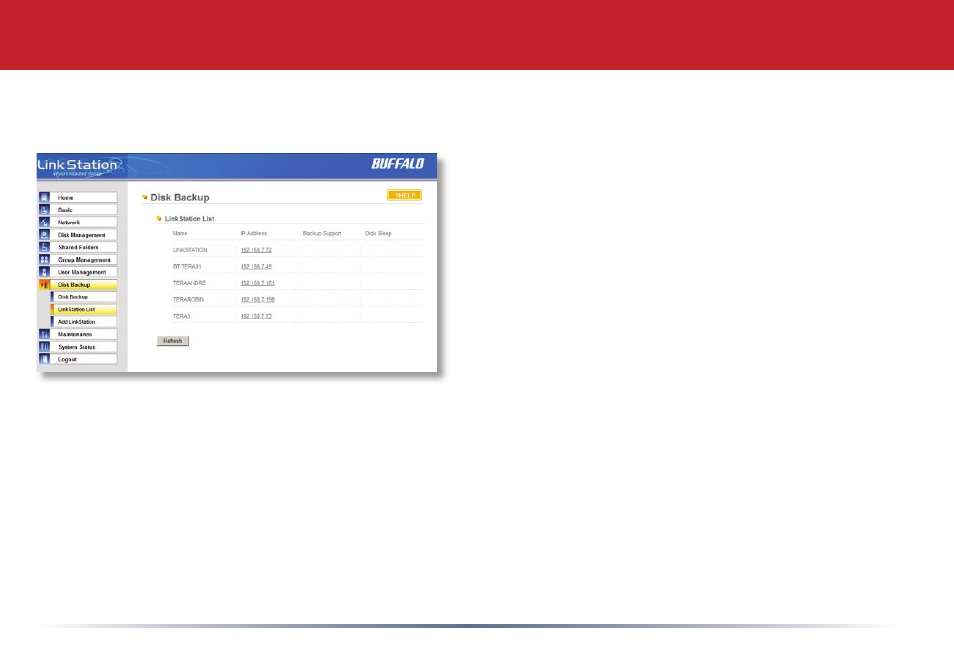Click the Group Management icon
The image size is (954, 660).
[x=44, y=260]
